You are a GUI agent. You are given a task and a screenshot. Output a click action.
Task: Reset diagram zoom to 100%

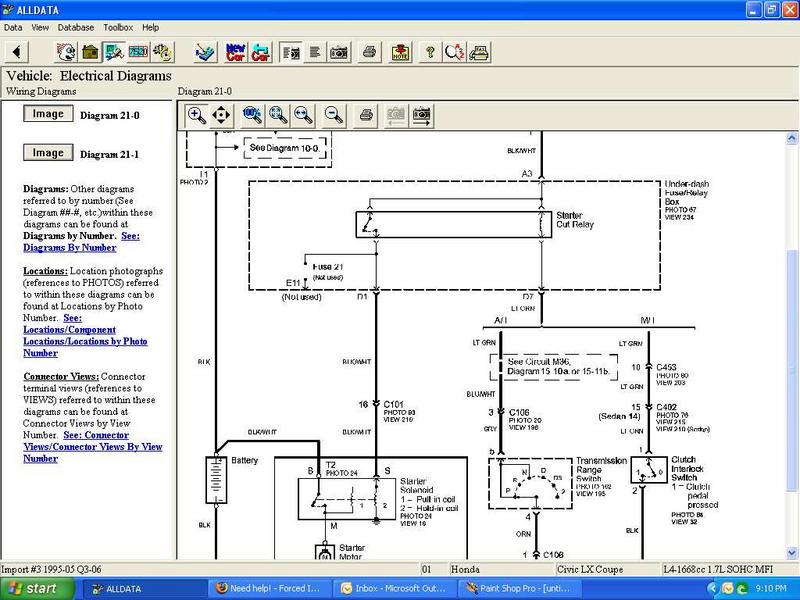[252, 115]
